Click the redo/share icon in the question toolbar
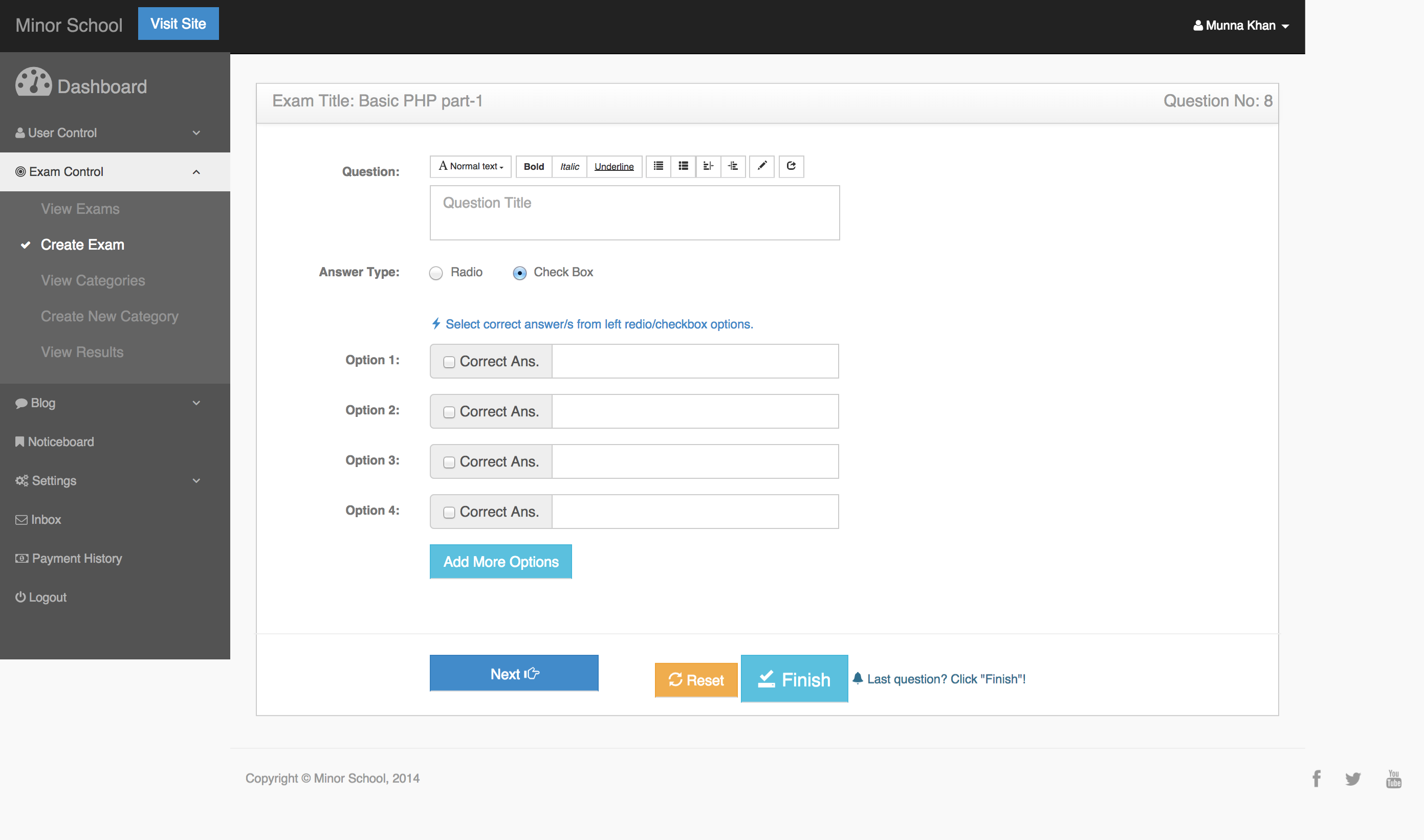The height and width of the screenshot is (840, 1424). point(791,166)
